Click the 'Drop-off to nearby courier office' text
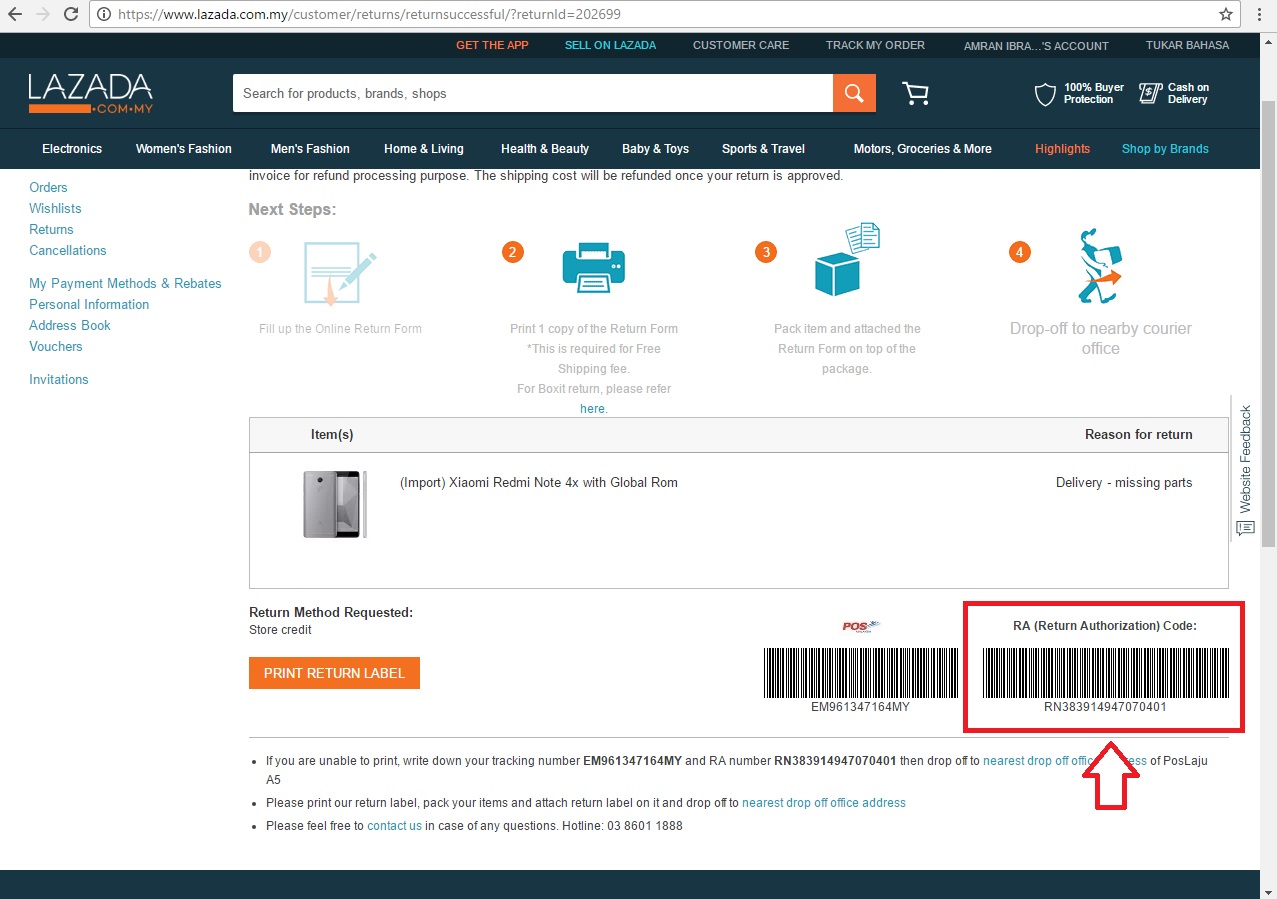The image size is (1277, 899). point(1100,338)
